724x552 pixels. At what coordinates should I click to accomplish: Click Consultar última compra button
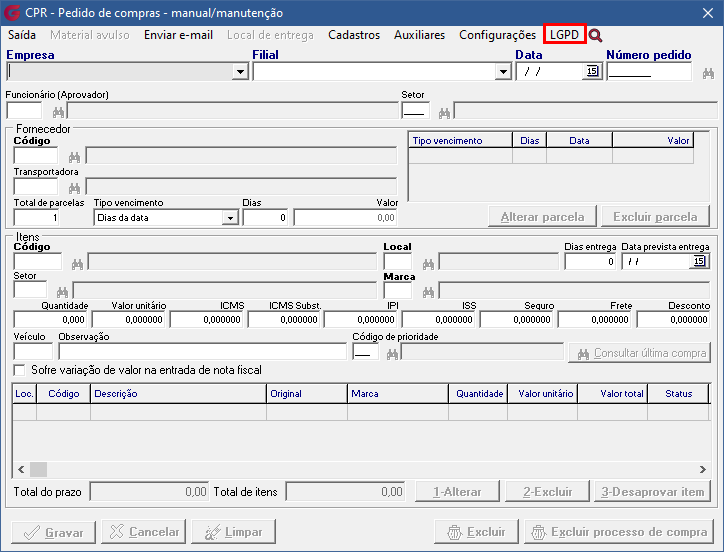click(x=640, y=353)
